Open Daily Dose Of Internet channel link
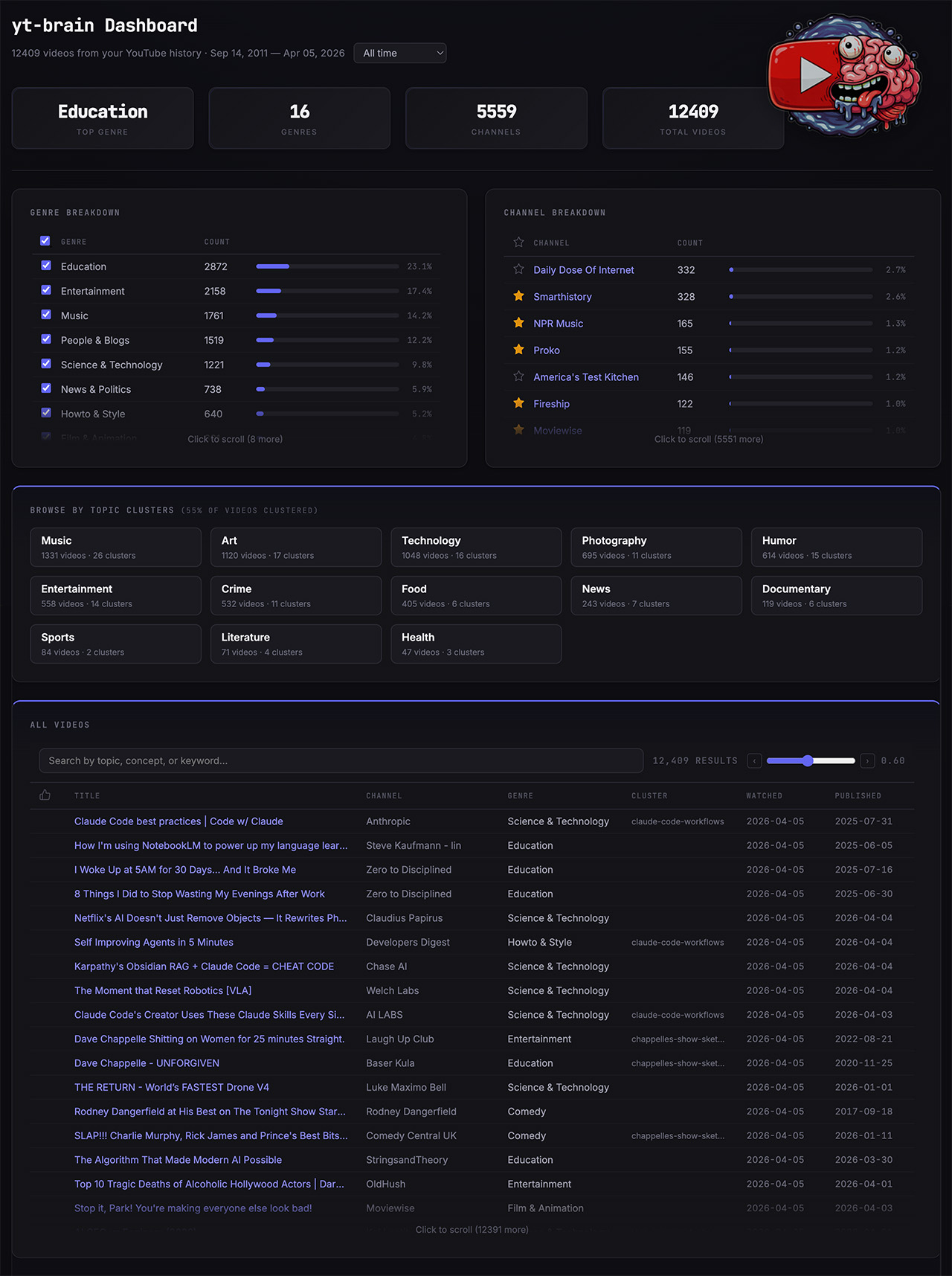 click(x=584, y=270)
